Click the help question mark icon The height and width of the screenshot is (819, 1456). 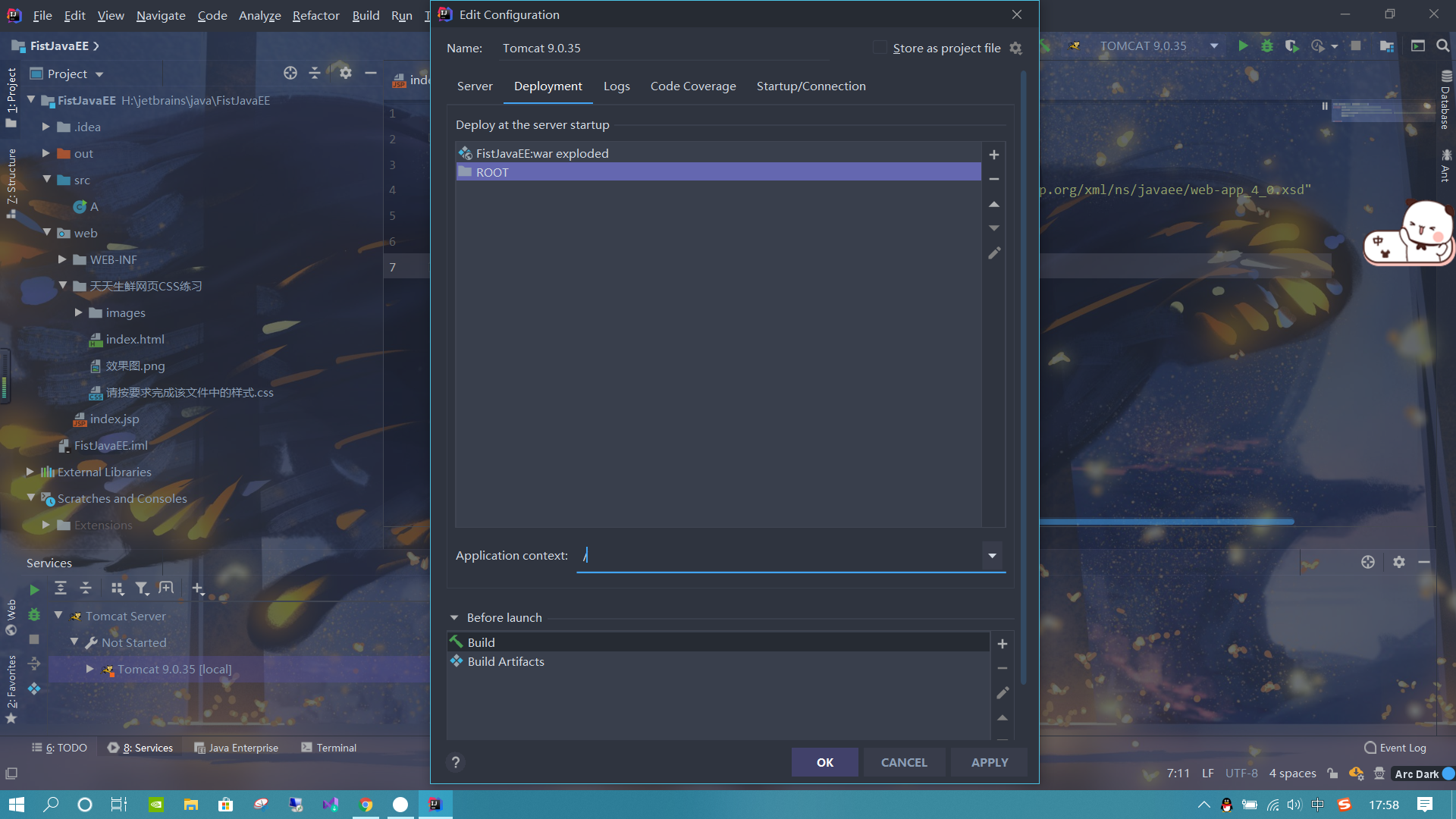455,762
